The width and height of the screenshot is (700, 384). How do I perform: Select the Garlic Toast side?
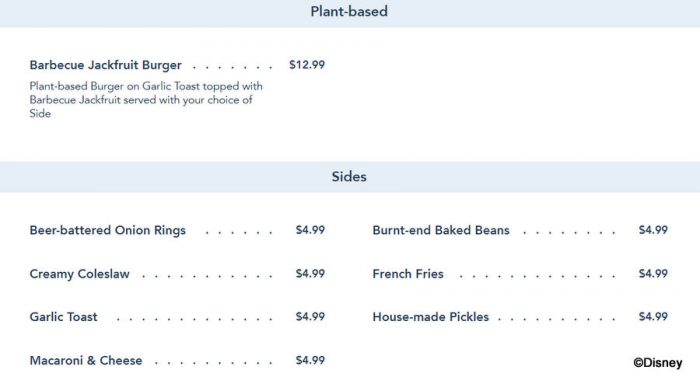tap(63, 317)
